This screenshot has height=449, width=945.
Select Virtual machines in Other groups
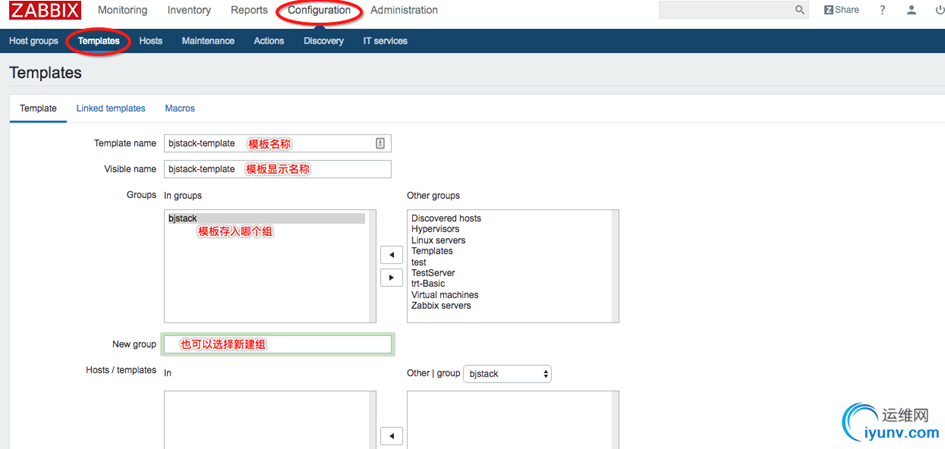pyautogui.click(x=445, y=295)
